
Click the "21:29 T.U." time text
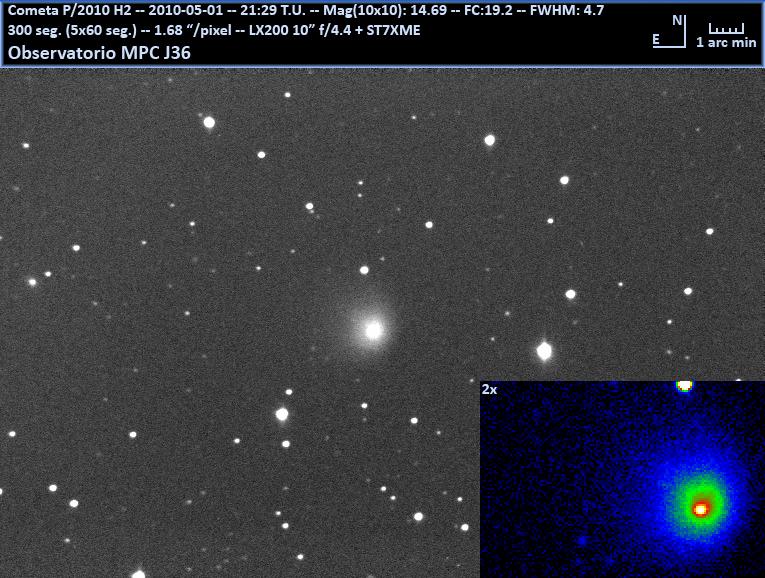click(x=273, y=10)
